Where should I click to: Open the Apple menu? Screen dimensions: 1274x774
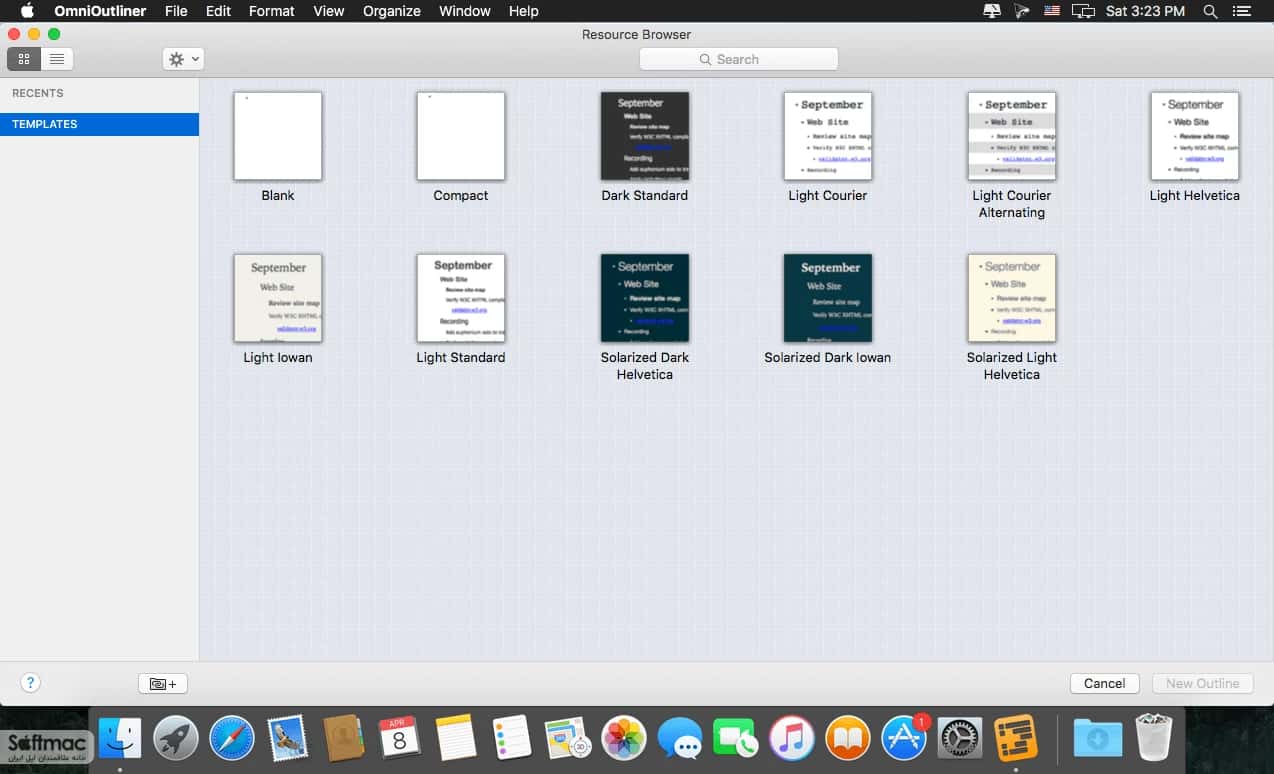pyautogui.click(x=27, y=11)
